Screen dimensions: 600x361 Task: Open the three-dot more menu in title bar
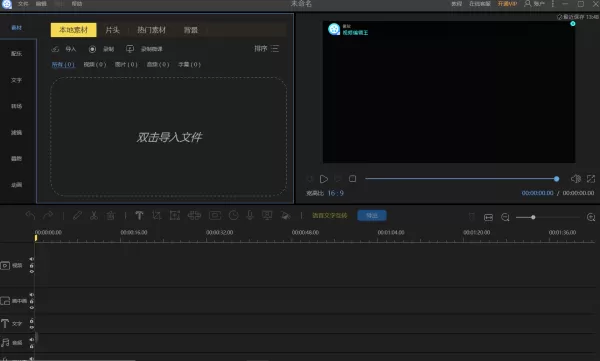[x=553, y=3]
